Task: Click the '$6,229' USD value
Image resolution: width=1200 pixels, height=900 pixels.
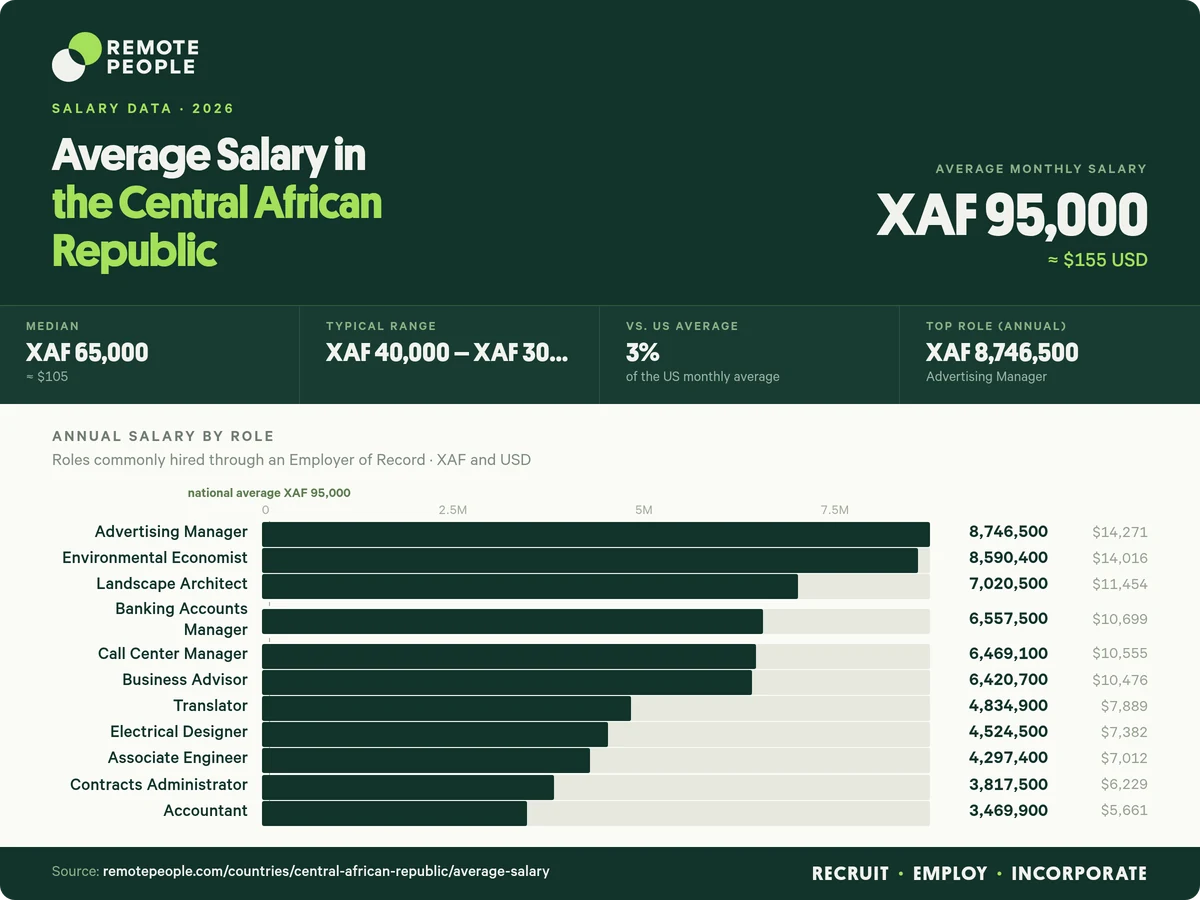Action: coord(1124,785)
